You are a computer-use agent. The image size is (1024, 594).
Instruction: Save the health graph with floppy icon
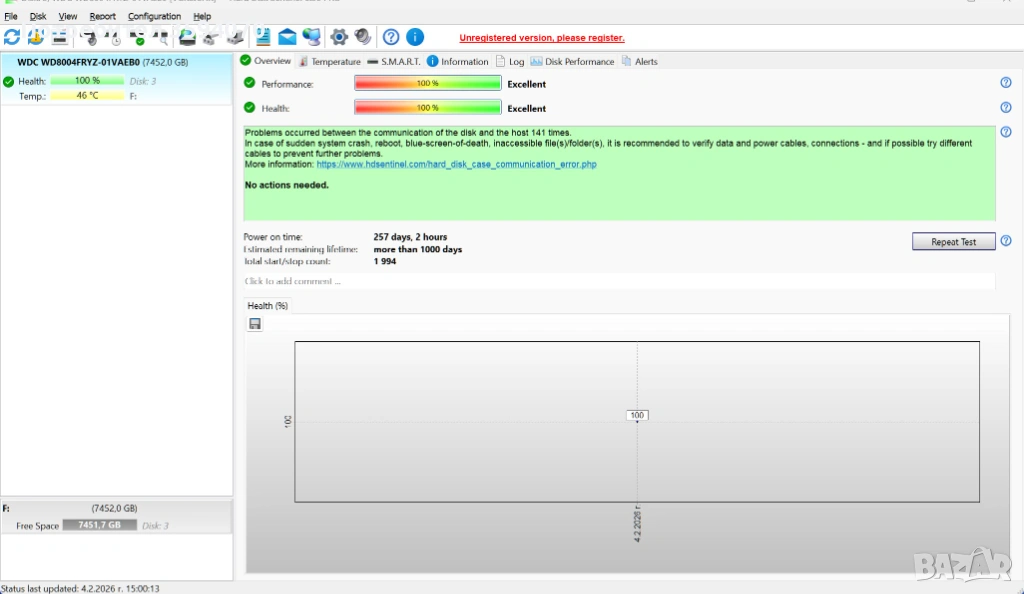pyautogui.click(x=255, y=324)
